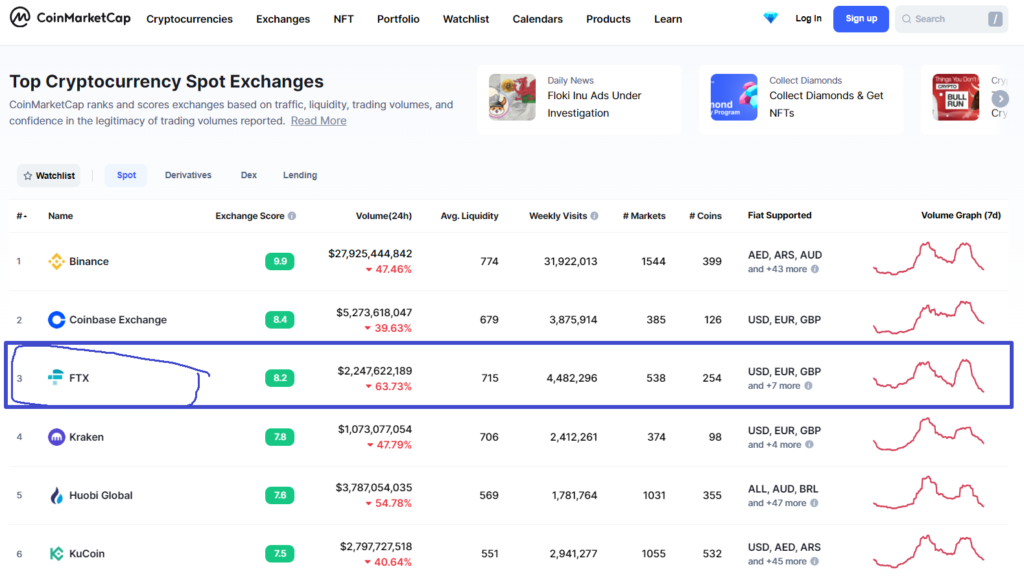Open the Calendars menu

click(537, 19)
